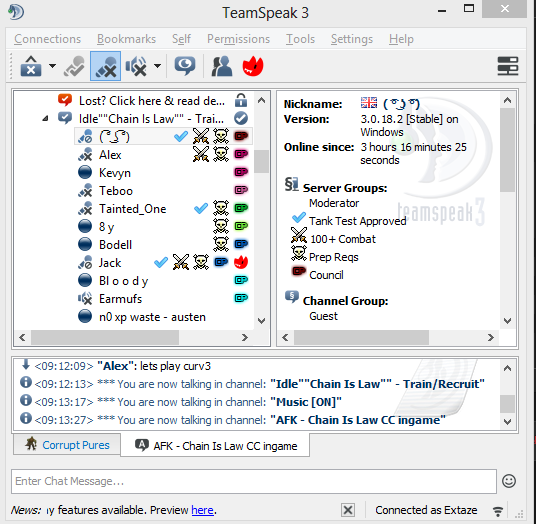Switch to the Corrupt Pures chat tab
This screenshot has width=536, height=524.
(x=67, y=444)
